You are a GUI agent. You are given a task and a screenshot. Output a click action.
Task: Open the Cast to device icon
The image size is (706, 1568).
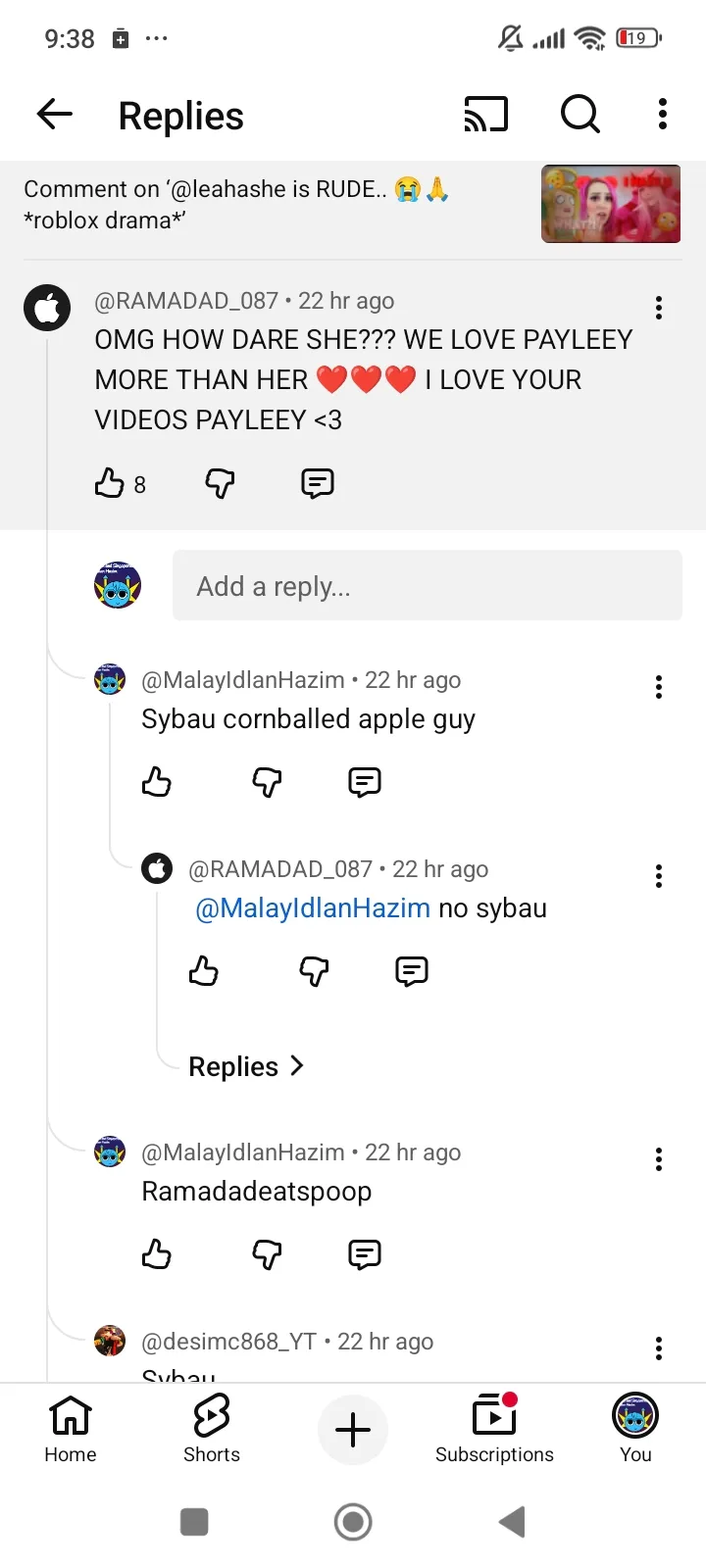485,115
